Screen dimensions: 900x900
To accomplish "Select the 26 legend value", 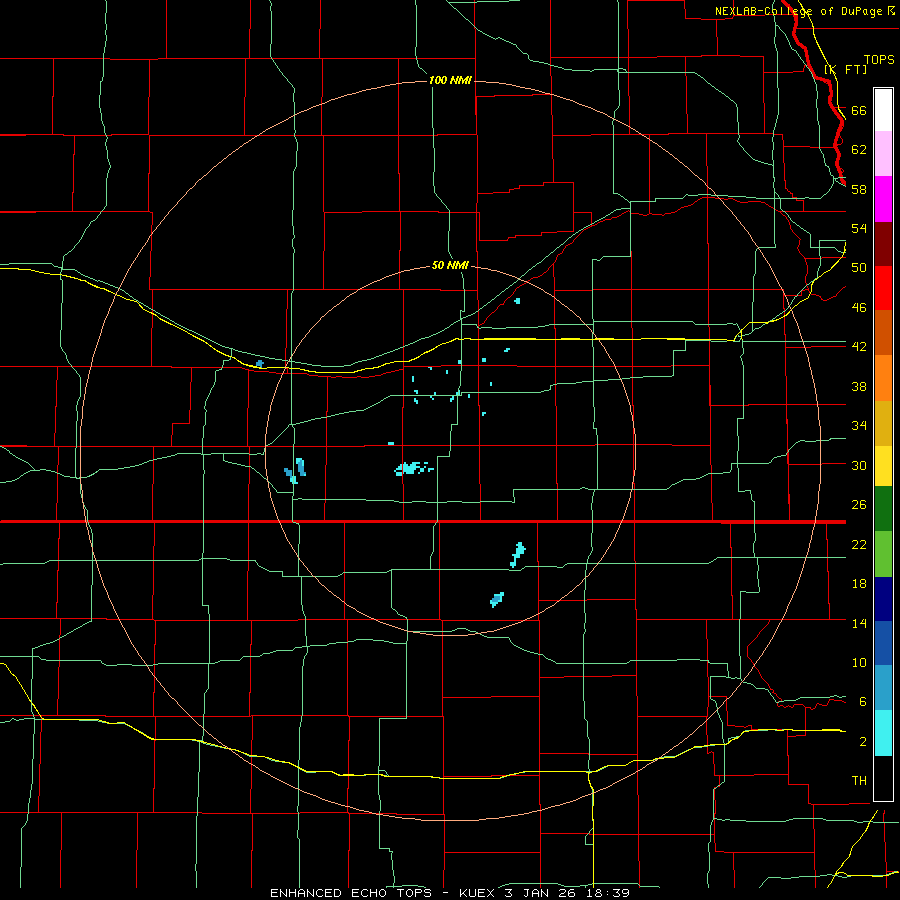I will (859, 505).
